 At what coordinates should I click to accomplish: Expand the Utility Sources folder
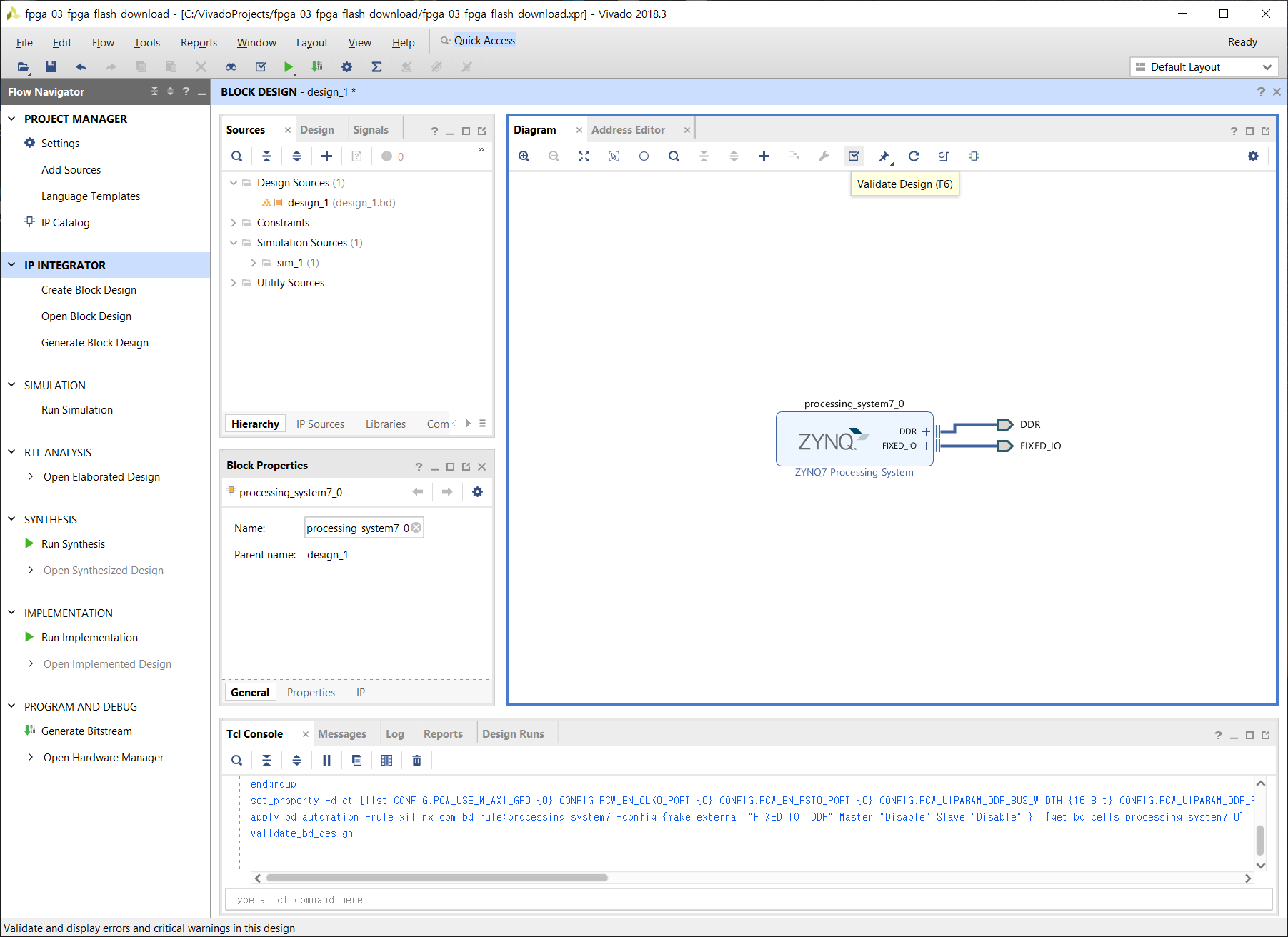[x=233, y=283]
